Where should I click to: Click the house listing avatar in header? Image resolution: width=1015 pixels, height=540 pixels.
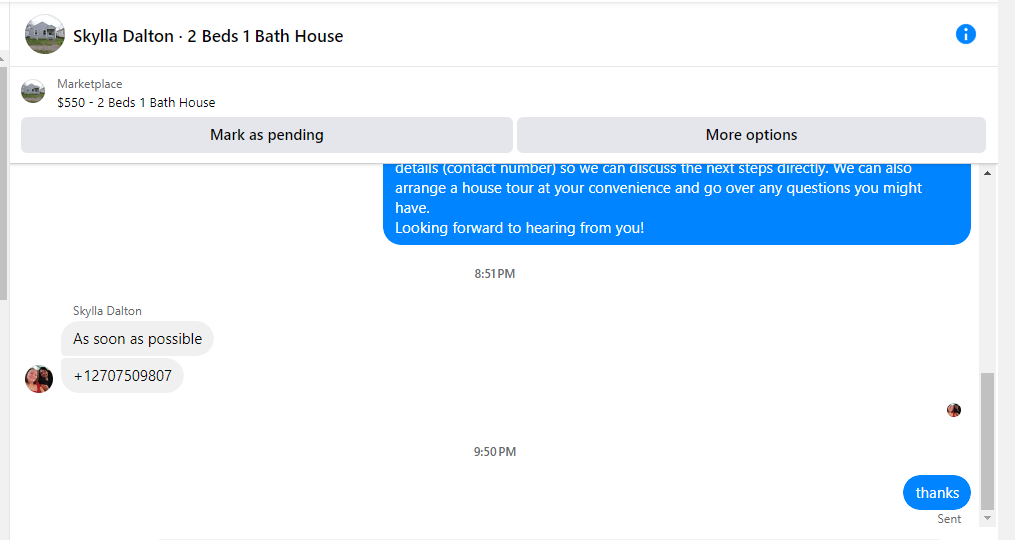pyautogui.click(x=45, y=34)
